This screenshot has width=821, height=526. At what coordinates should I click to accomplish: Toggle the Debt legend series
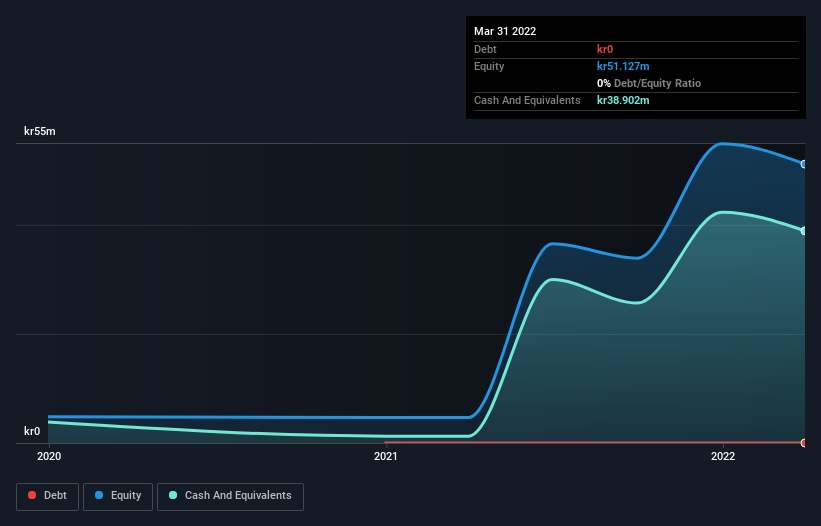[x=47, y=496]
